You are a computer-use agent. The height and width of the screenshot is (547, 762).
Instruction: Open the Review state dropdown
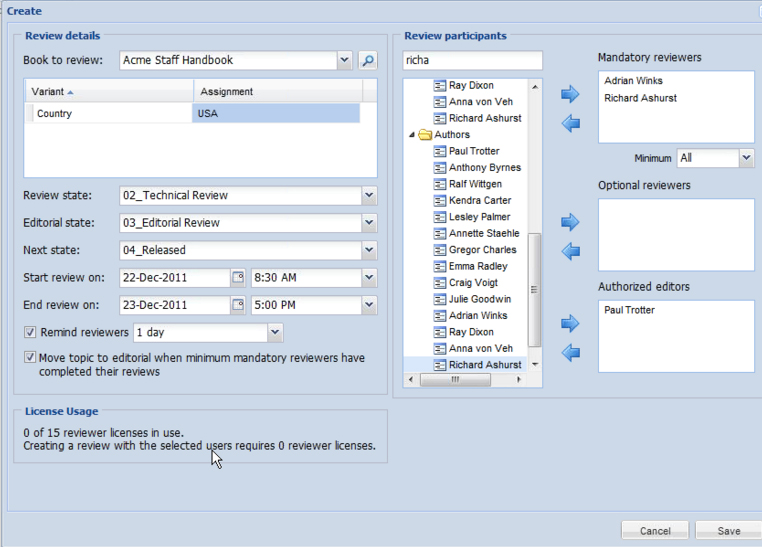369,195
